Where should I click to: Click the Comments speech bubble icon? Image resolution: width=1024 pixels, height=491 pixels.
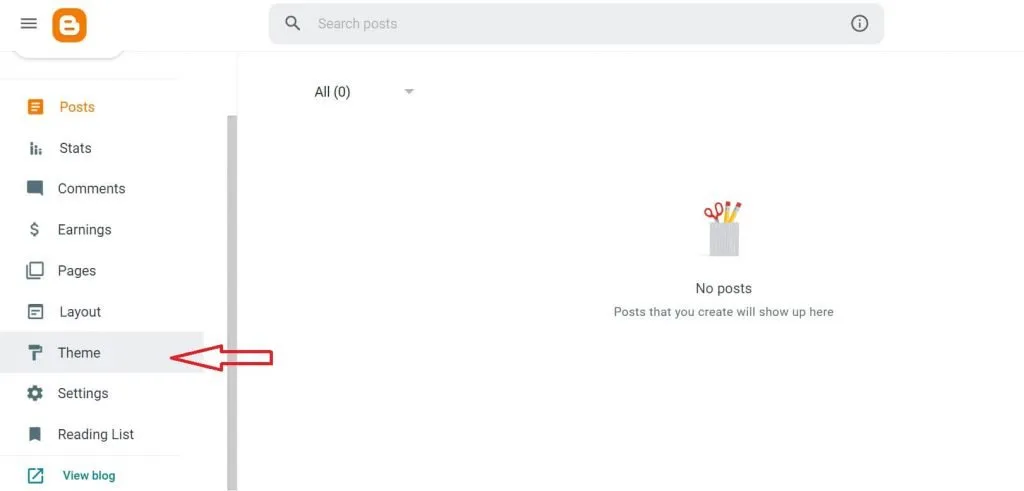[x=35, y=188]
